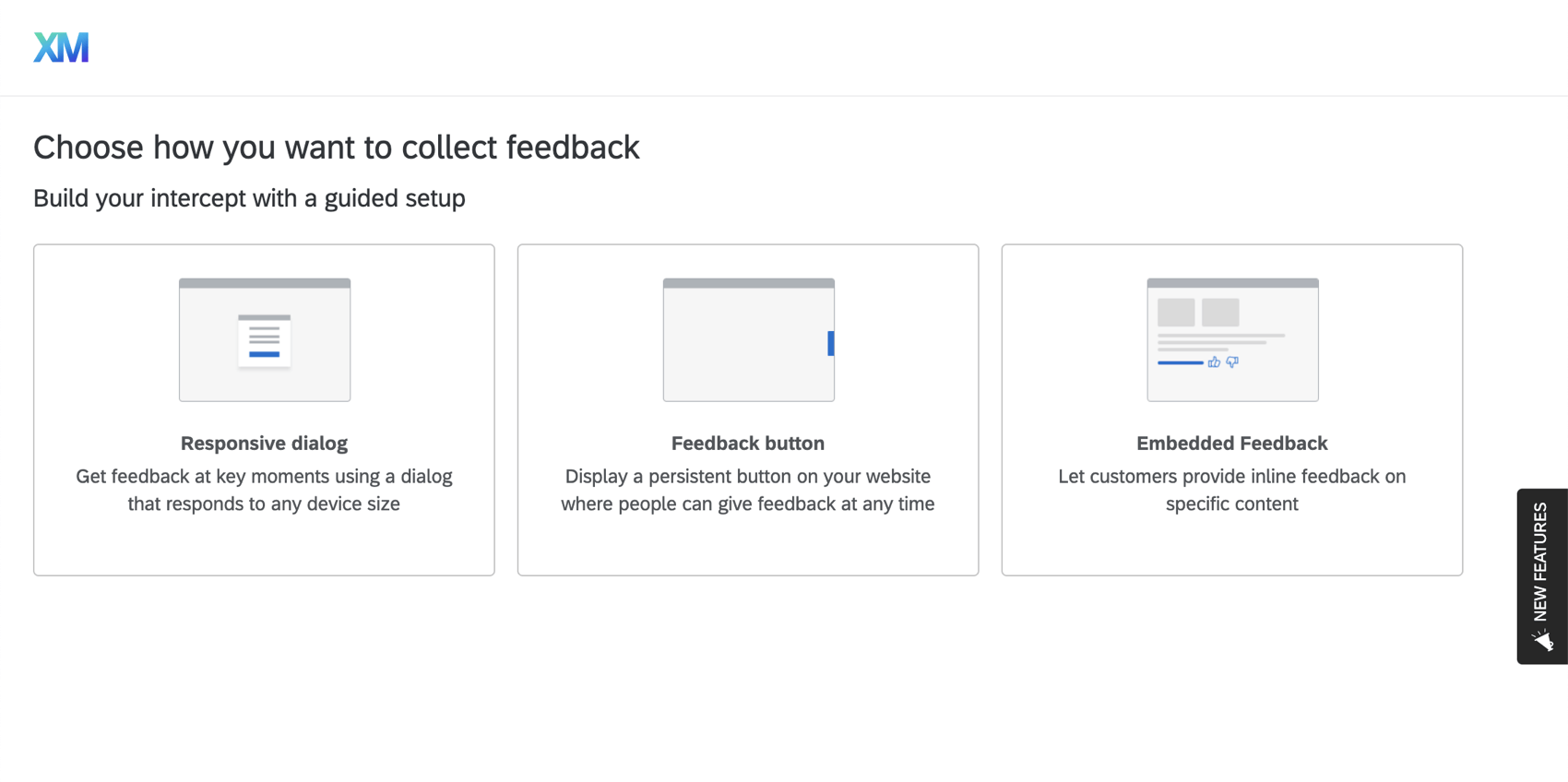
Task: Select the Feedback button collection method
Action: pyautogui.click(x=748, y=409)
